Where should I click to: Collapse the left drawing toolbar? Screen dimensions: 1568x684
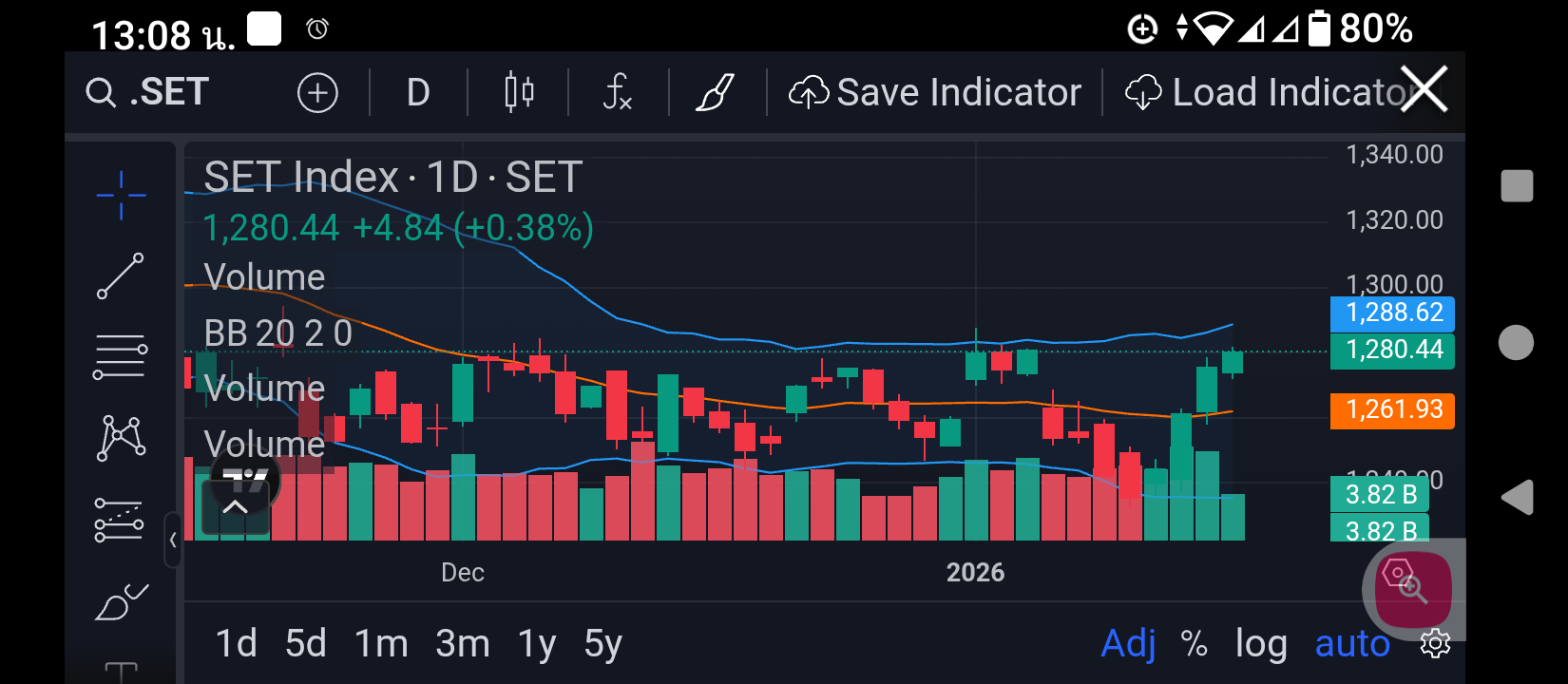(x=173, y=540)
